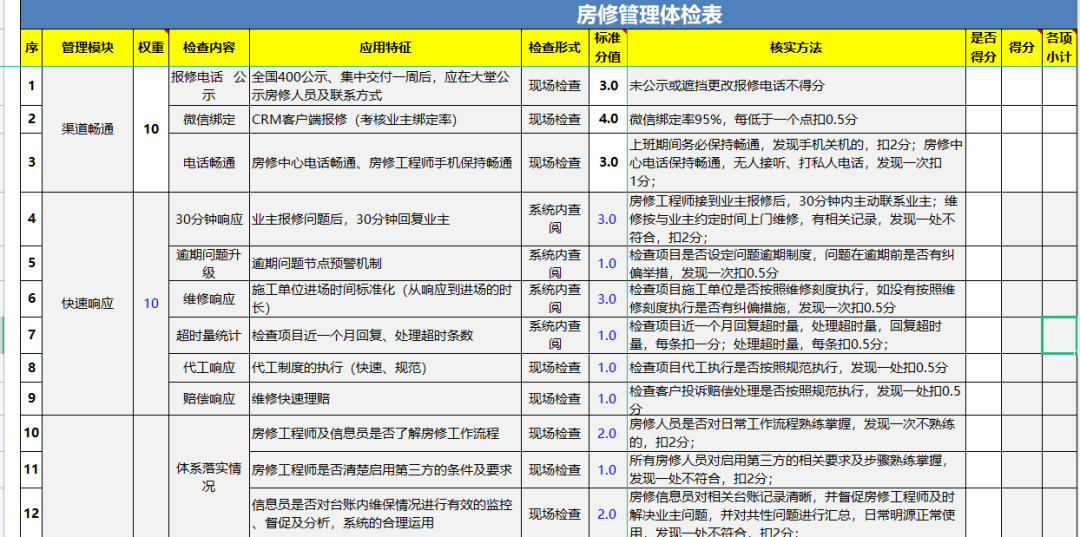Image resolution: width=1080 pixels, height=537 pixels.
Task: Click the blue weight value 10 for 快速响应
Action: coord(151,303)
